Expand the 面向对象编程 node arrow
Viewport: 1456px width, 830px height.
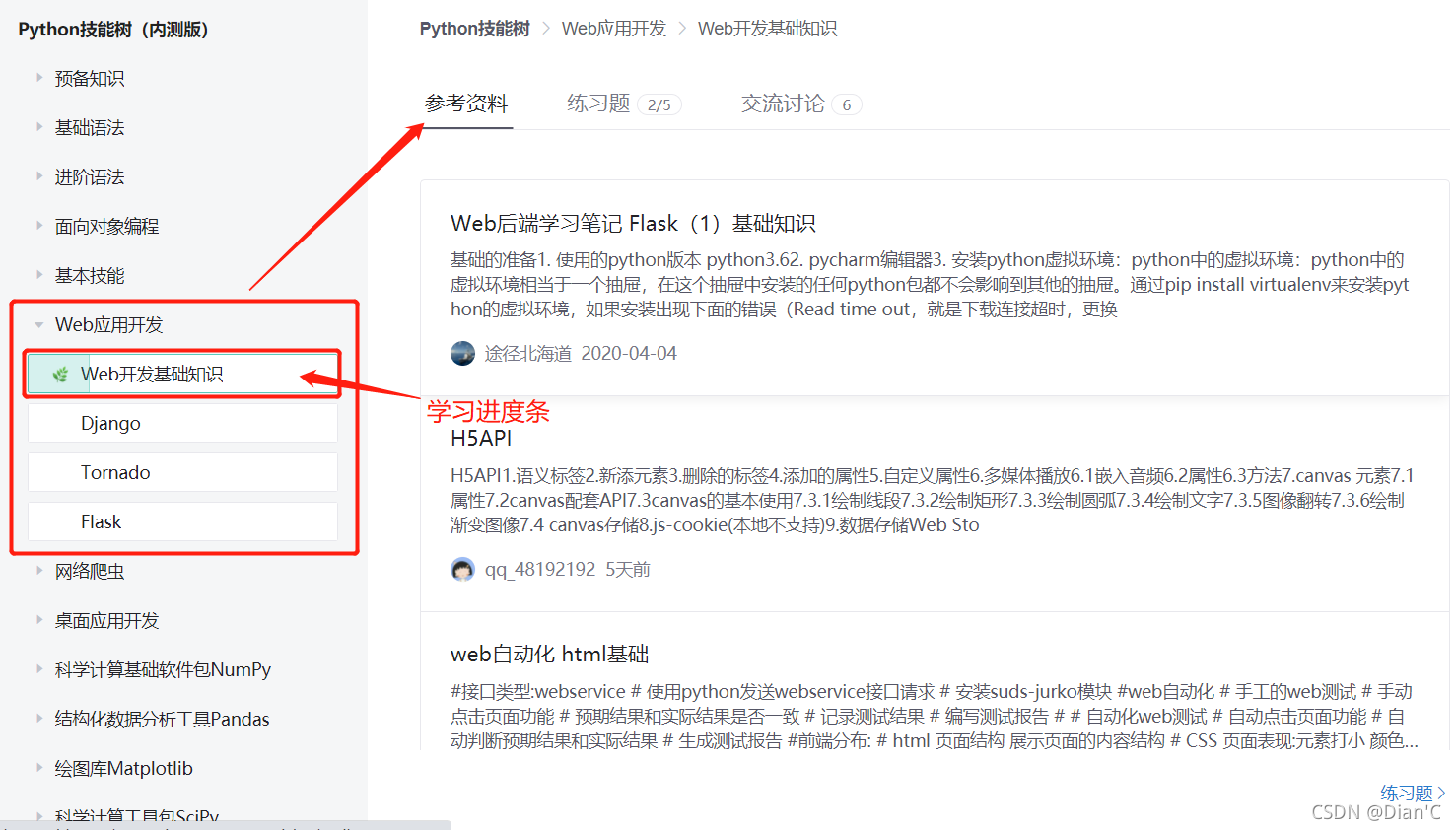39,225
